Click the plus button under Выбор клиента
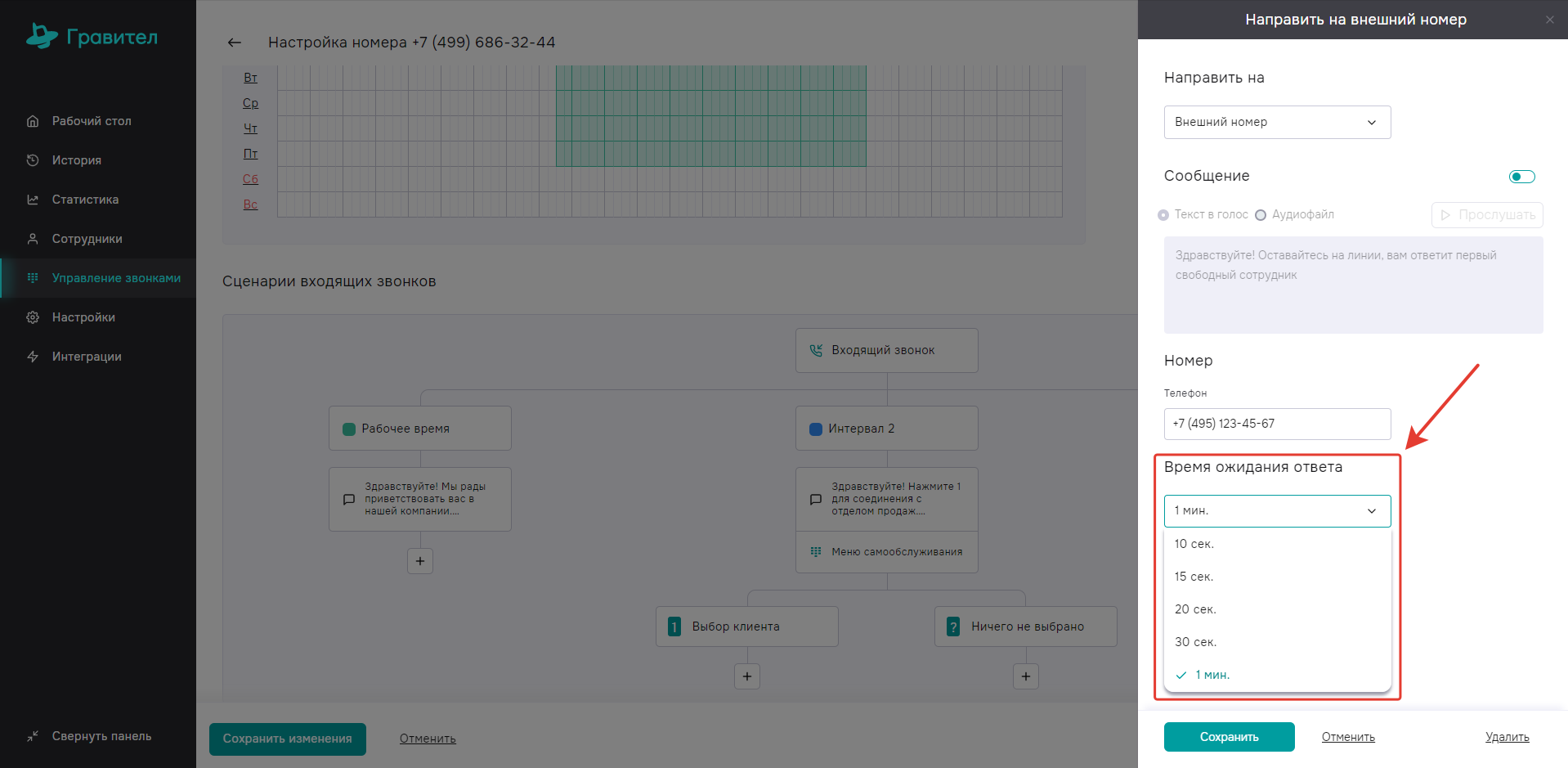The height and width of the screenshot is (768, 1568). pyautogui.click(x=747, y=676)
